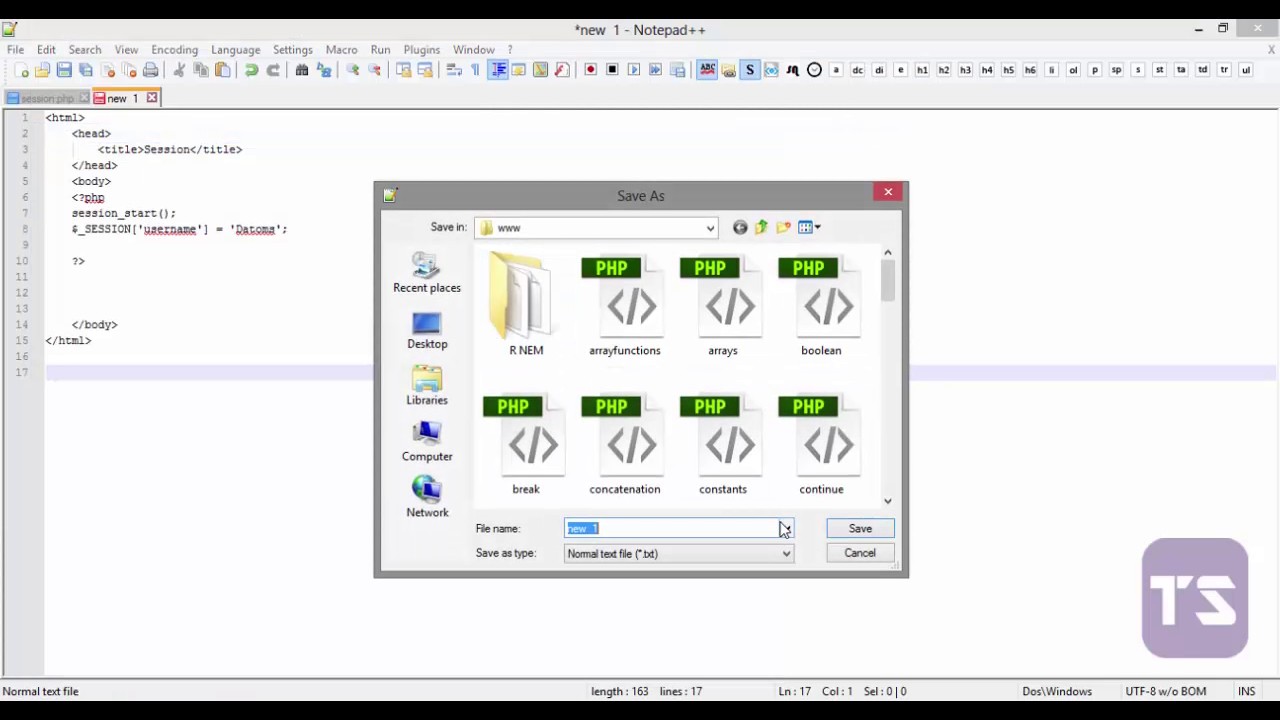Toggle Show All Characters pilcrow icon

tap(475, 70)
